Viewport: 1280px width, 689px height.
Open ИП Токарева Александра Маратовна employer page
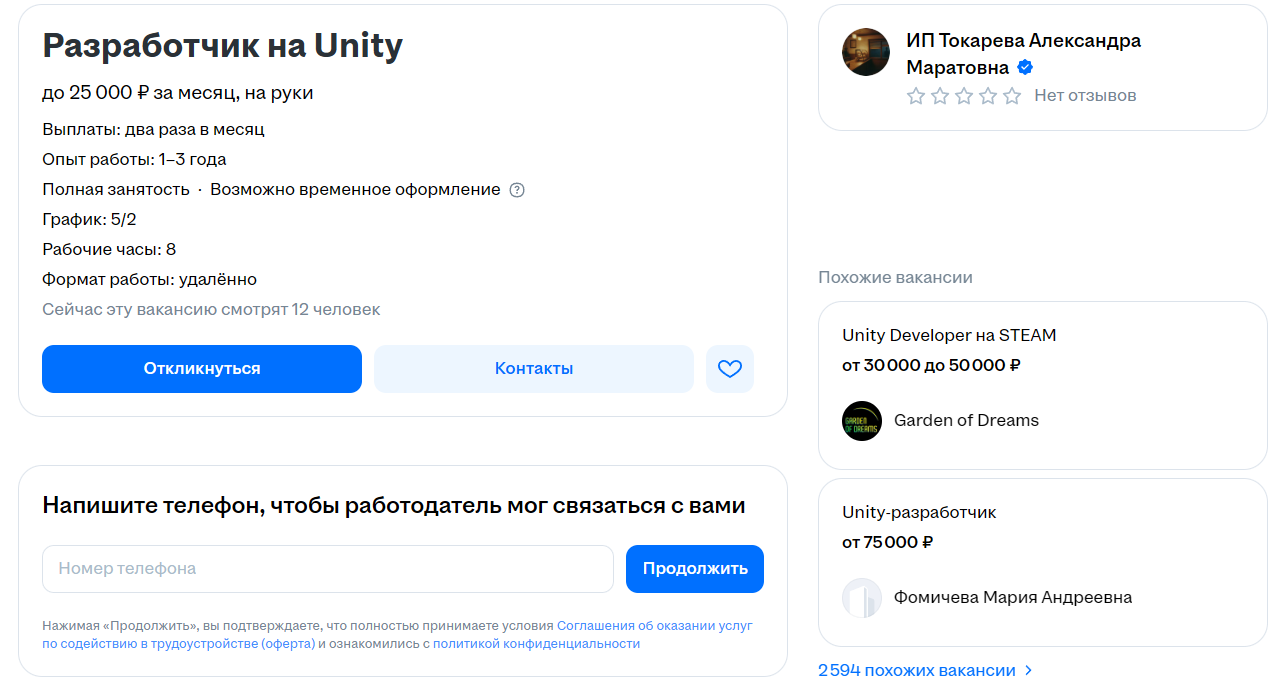coord(1023,41)
